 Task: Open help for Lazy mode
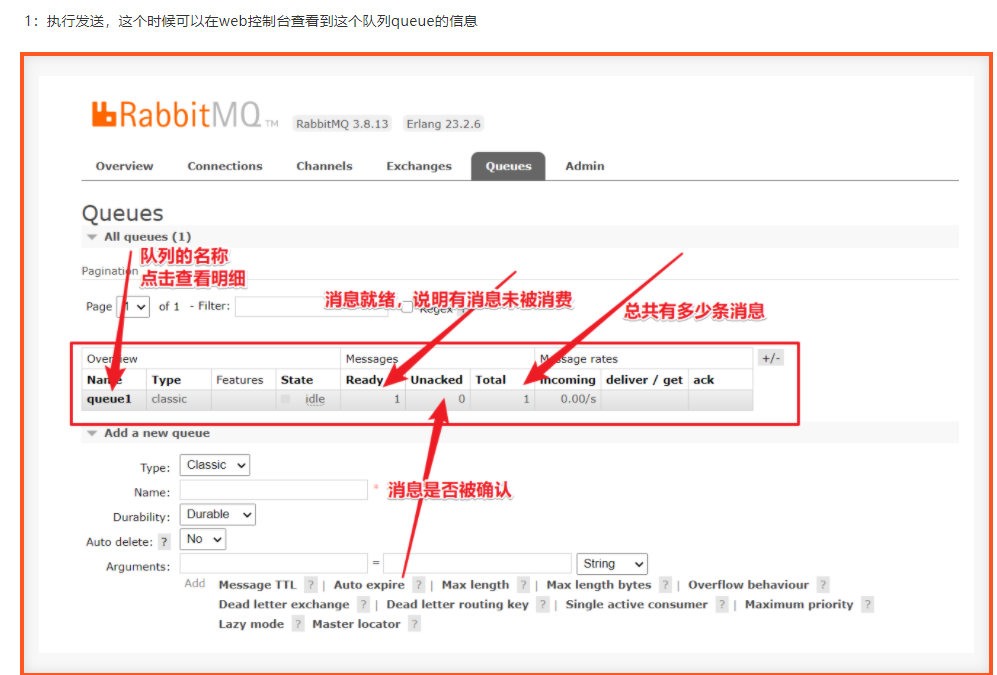click(298, 624)
